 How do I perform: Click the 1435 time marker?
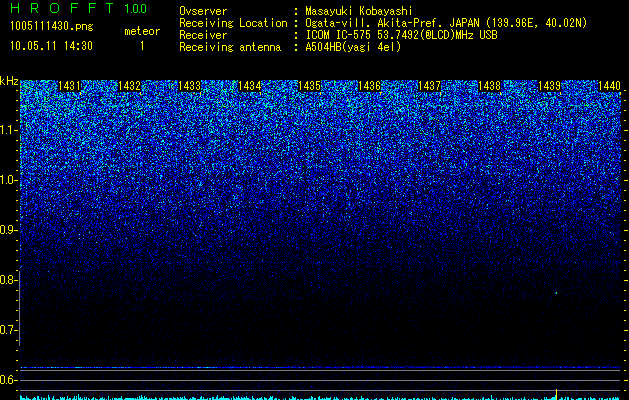tap(309, 86)
